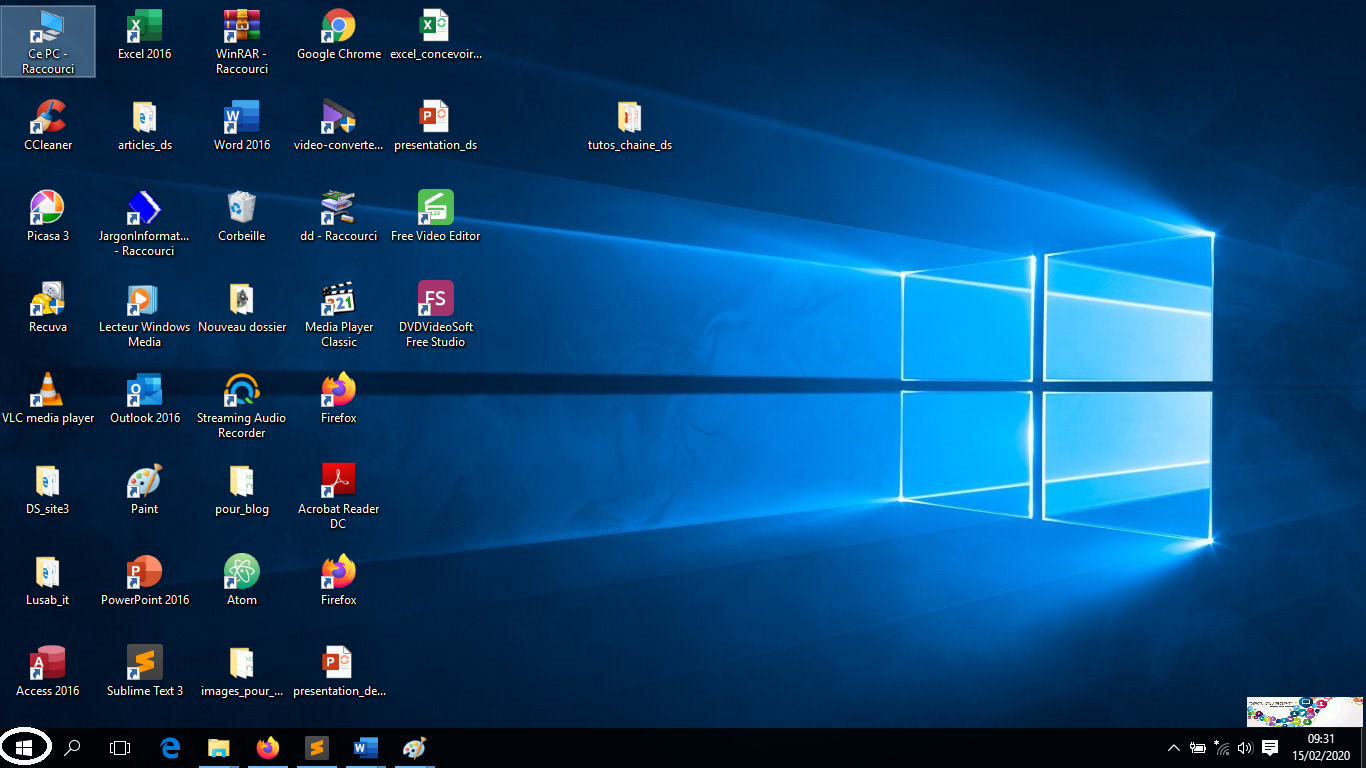Open File Explorer from the taskbar
Viewport: 1366px width, 768px height.
[x=218, y=748]
